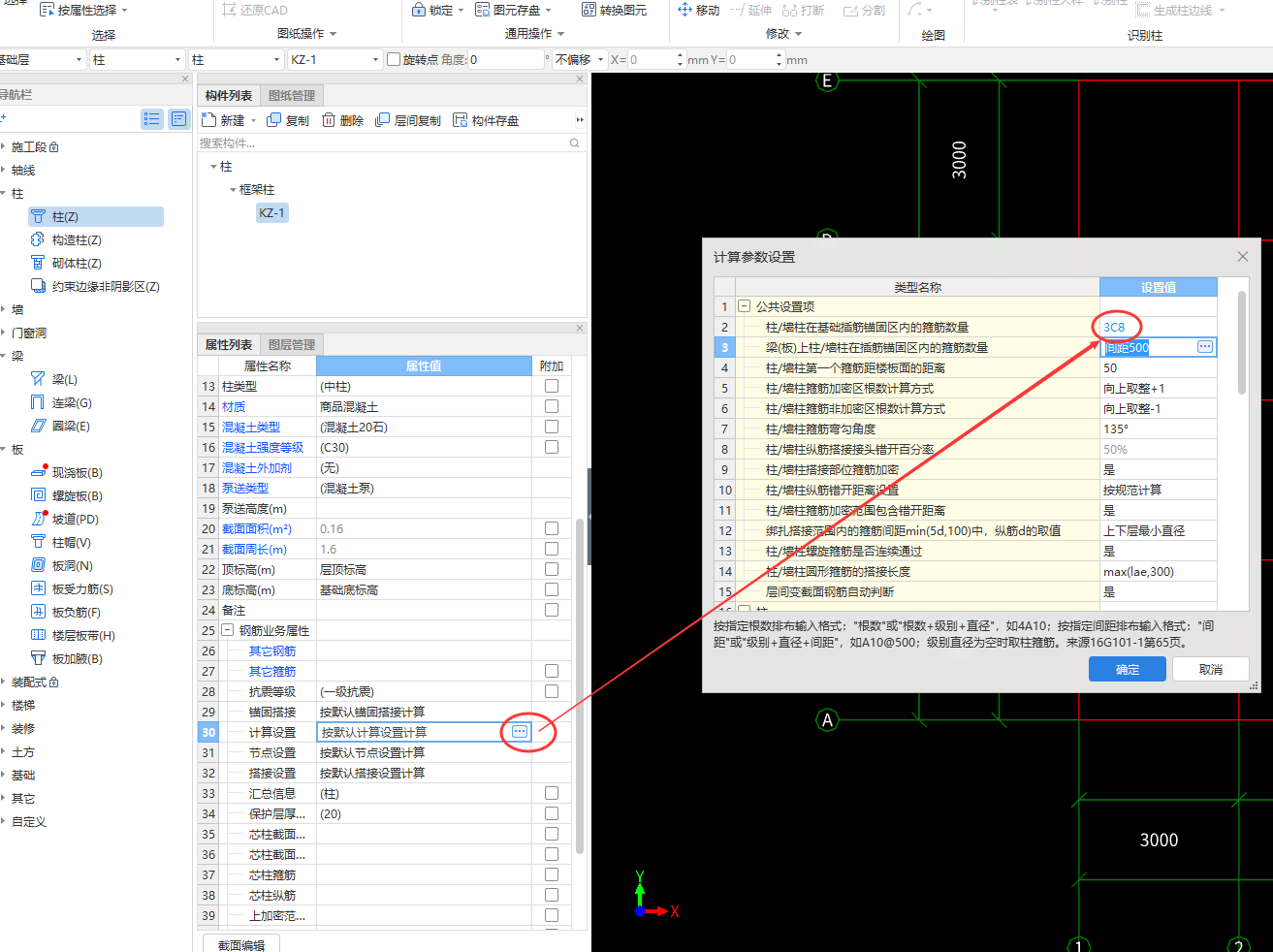Select 梁(L) beam item
The width and height of the screenshot is (1273, 952).
[x=55, y=380]
